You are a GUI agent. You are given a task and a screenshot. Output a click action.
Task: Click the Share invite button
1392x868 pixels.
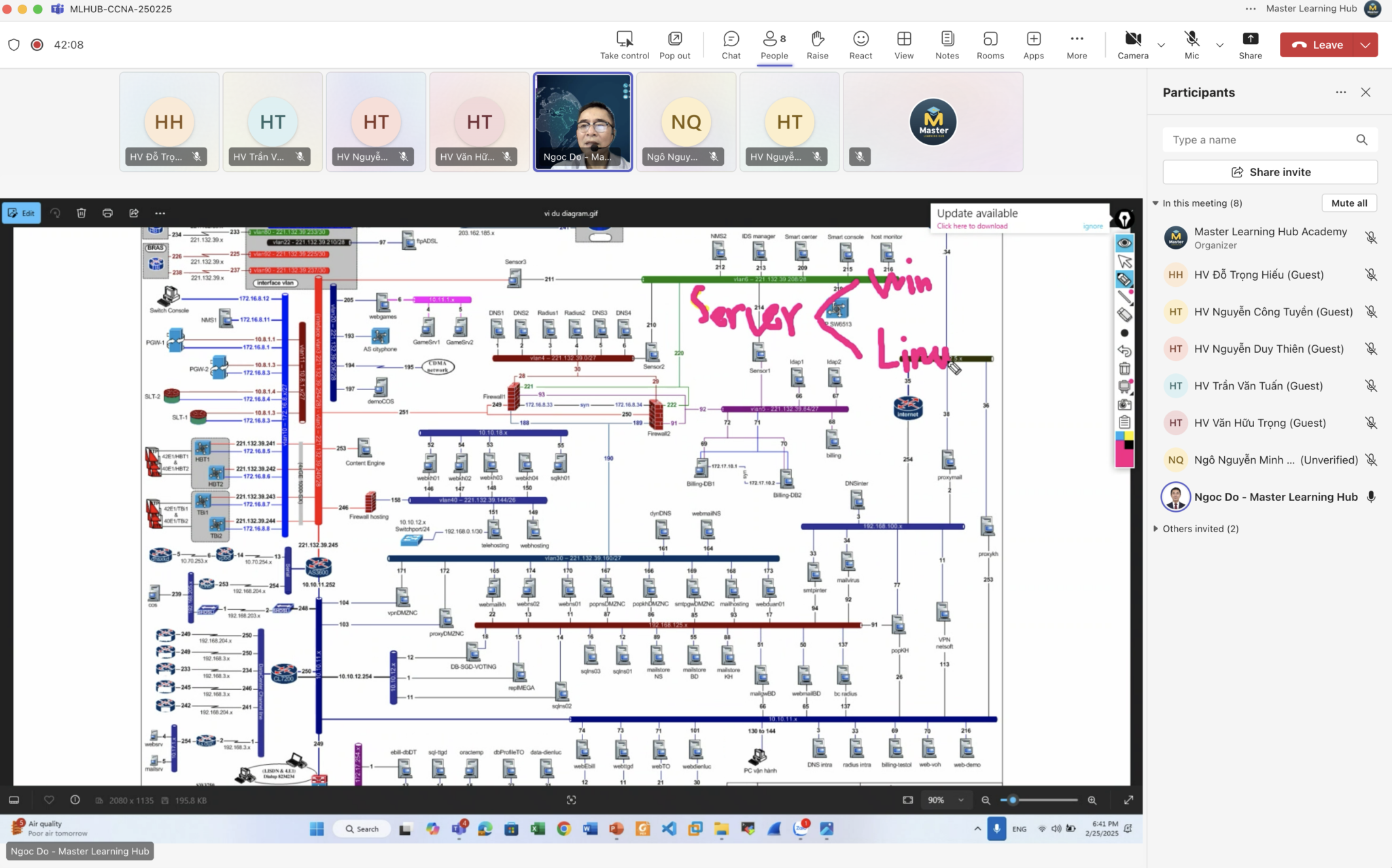[1270, 171]
